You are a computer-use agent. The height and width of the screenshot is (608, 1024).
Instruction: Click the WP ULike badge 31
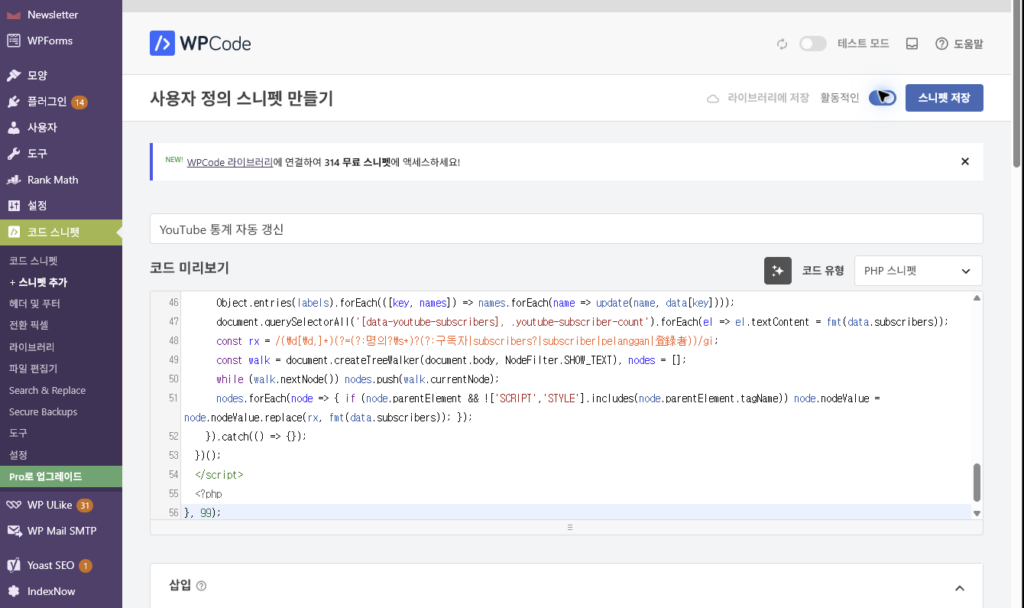(84, 505)
